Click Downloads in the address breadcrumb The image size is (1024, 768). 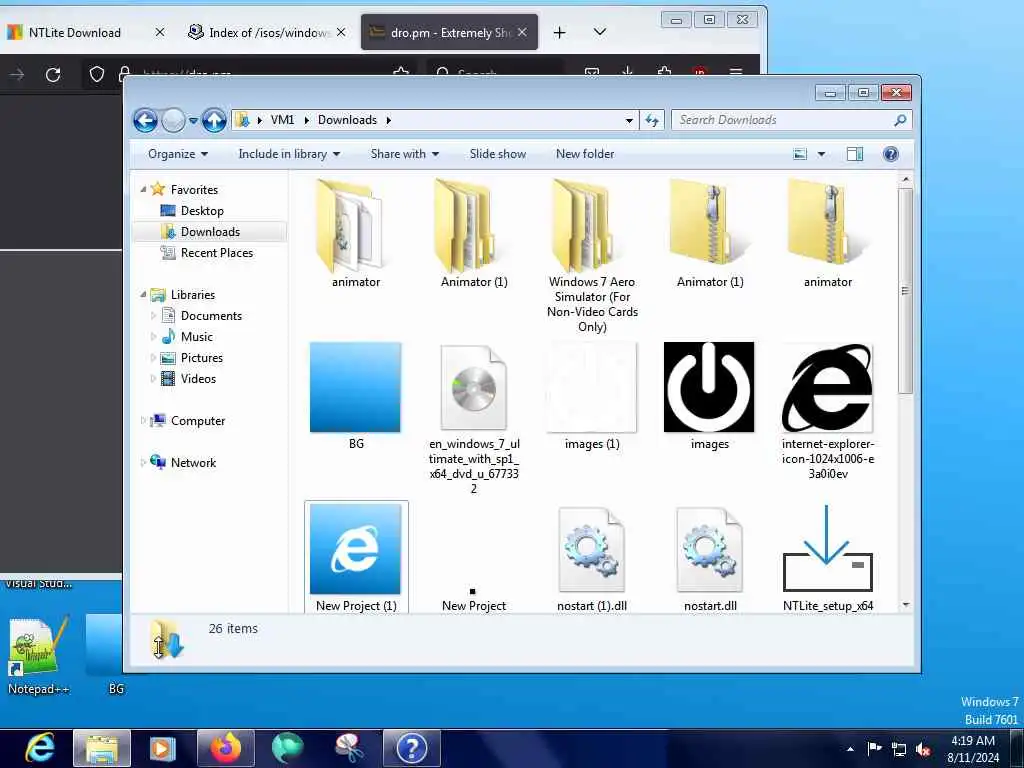(x=347, y=120)
